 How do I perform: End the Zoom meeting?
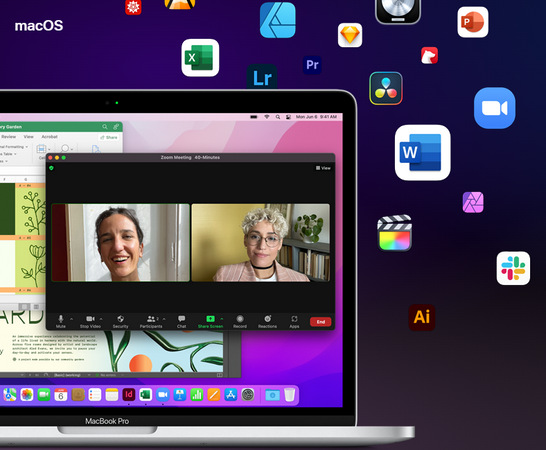pos(321,322)
